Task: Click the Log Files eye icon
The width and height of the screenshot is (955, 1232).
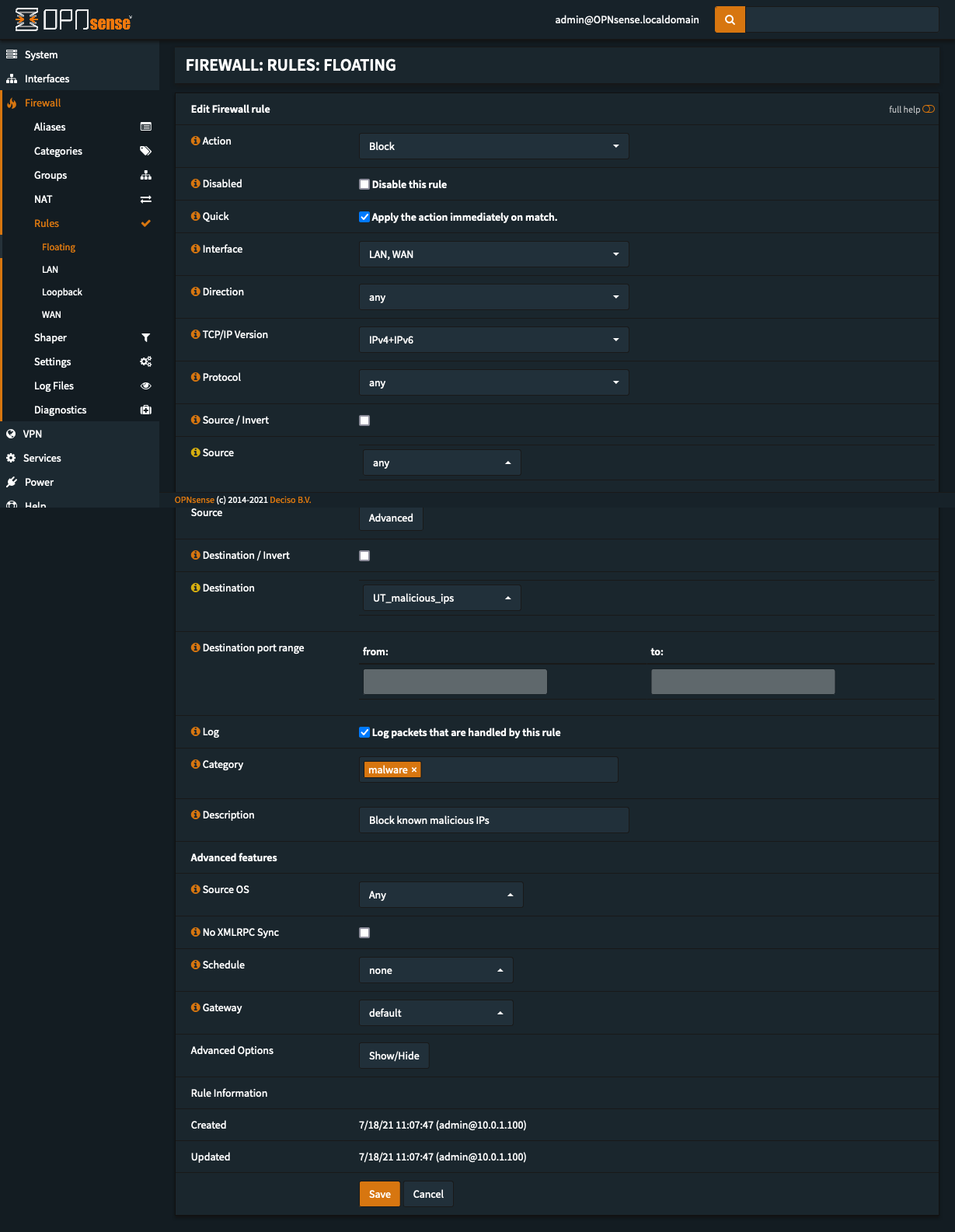Action: [x=145, y=386]
